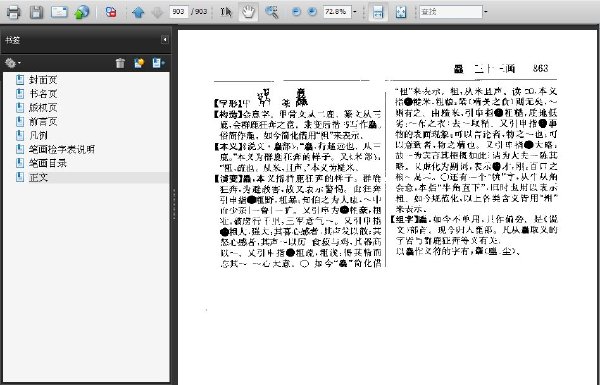
Task: Click the greyed next page down arrow
Action: (157, 12)
